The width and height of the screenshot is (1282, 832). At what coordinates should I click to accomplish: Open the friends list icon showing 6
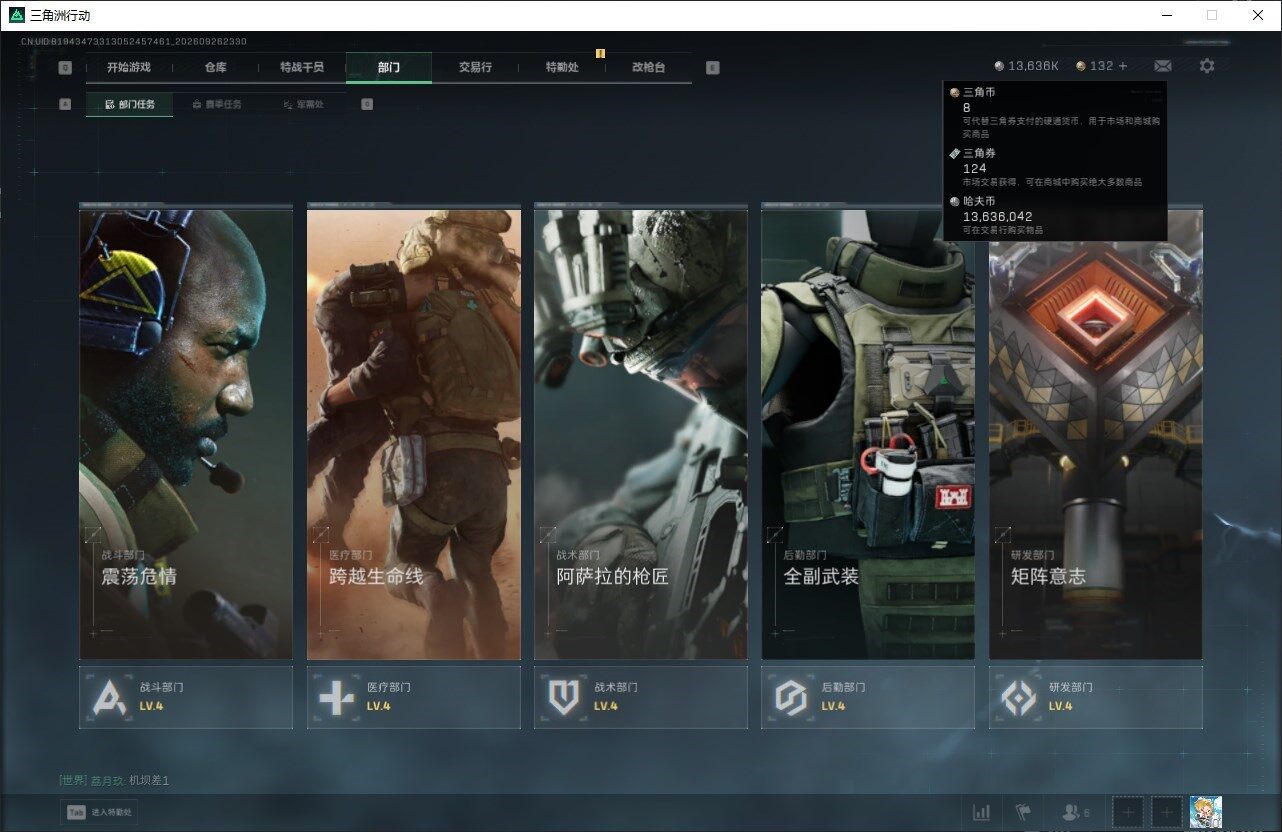pos(1076,812)
